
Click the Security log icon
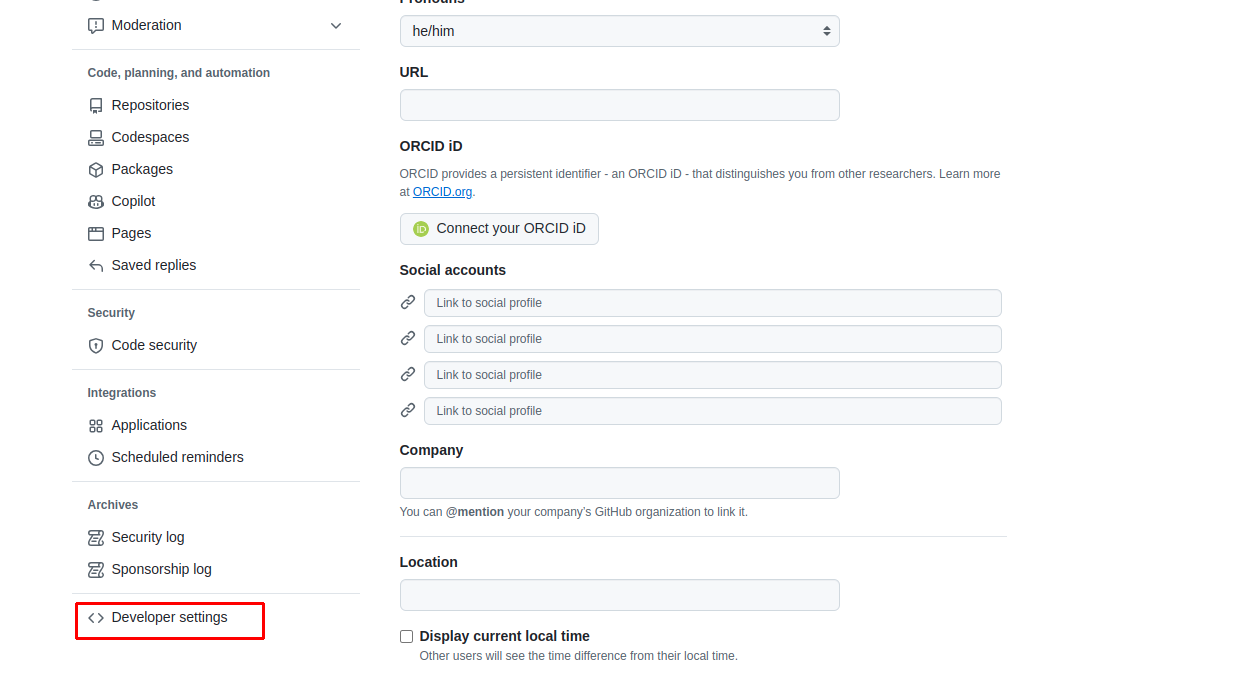pos(95,537)
